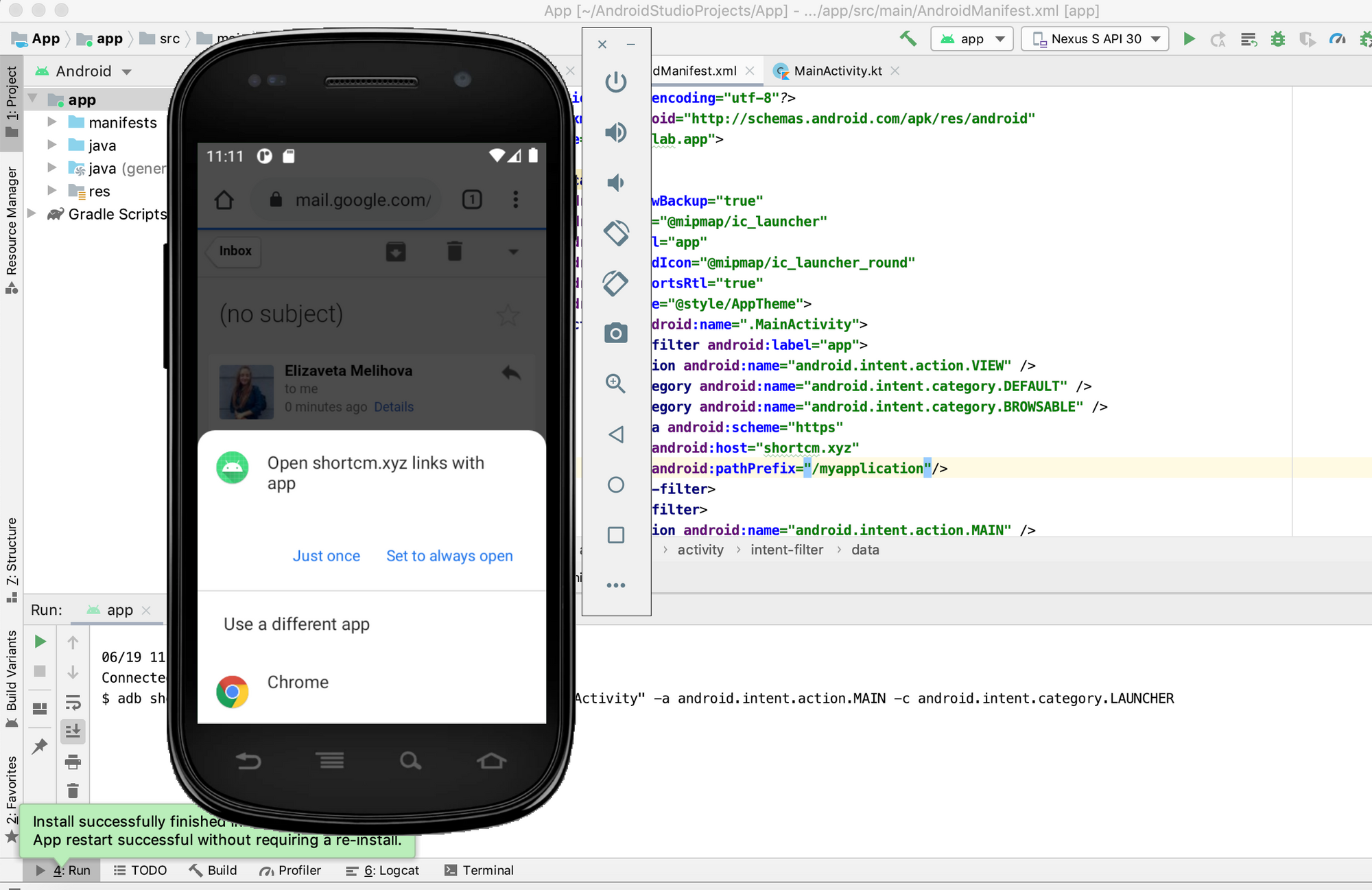Click the emulator power button icon
Screen dimensions: 1372x890
(615, 82)
